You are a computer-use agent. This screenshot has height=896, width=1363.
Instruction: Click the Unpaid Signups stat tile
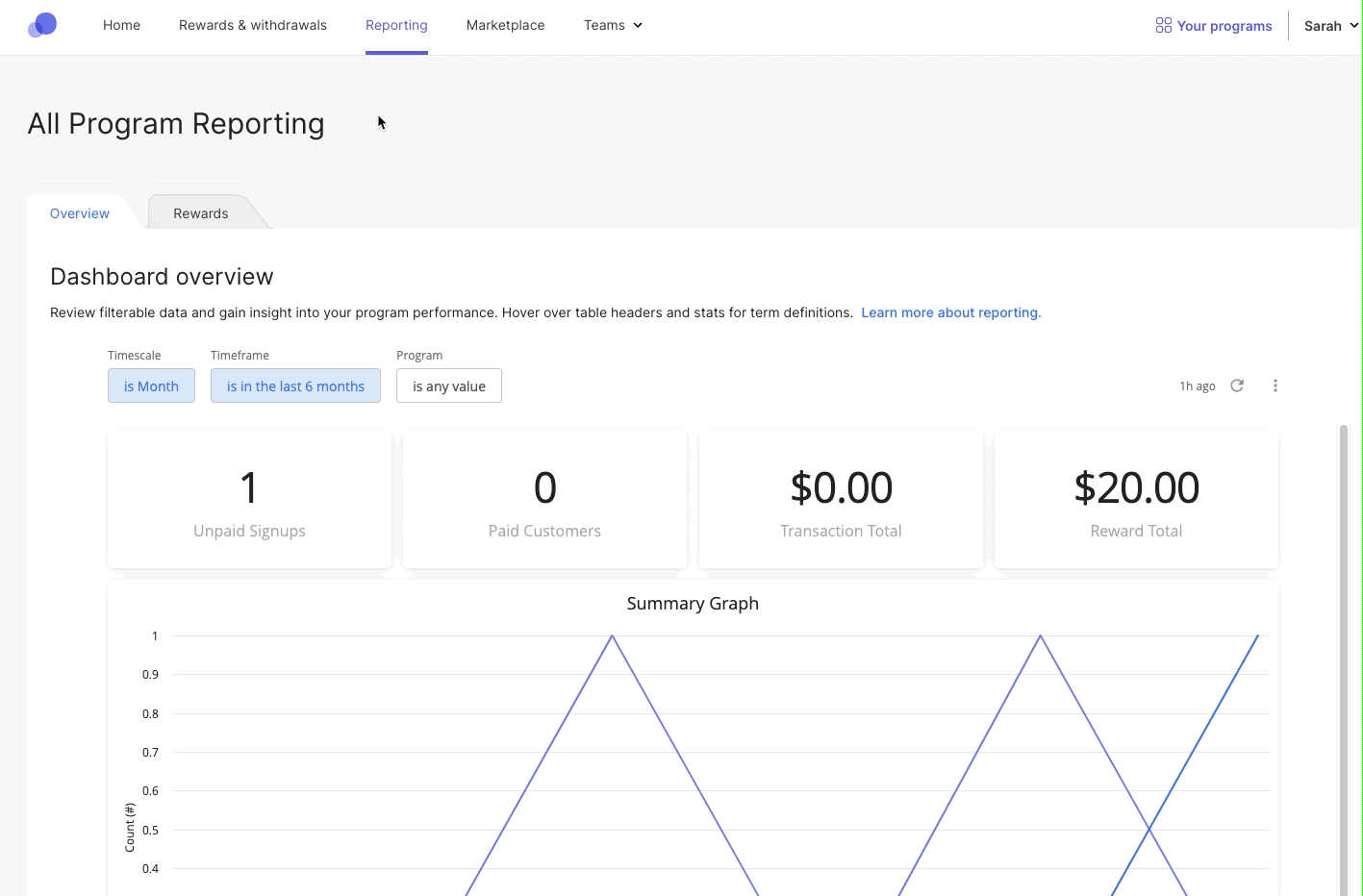[249, 499]
